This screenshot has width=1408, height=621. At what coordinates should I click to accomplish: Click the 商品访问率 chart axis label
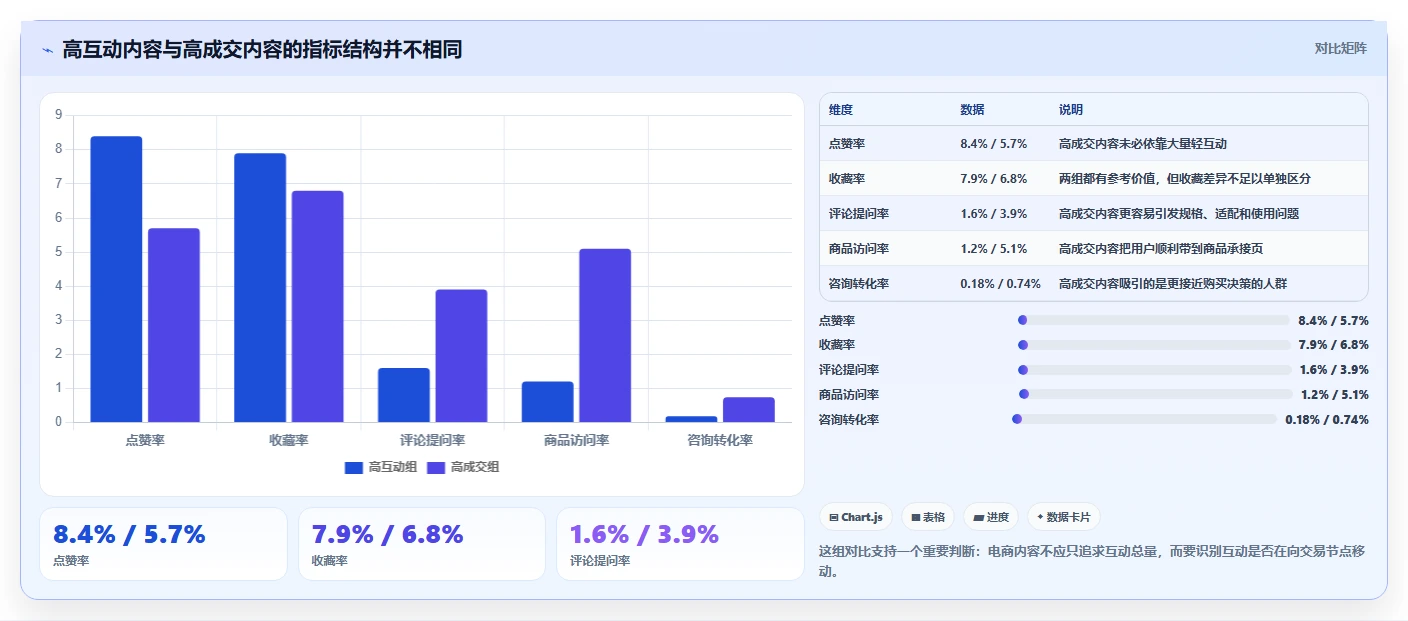tap(576, 440)
